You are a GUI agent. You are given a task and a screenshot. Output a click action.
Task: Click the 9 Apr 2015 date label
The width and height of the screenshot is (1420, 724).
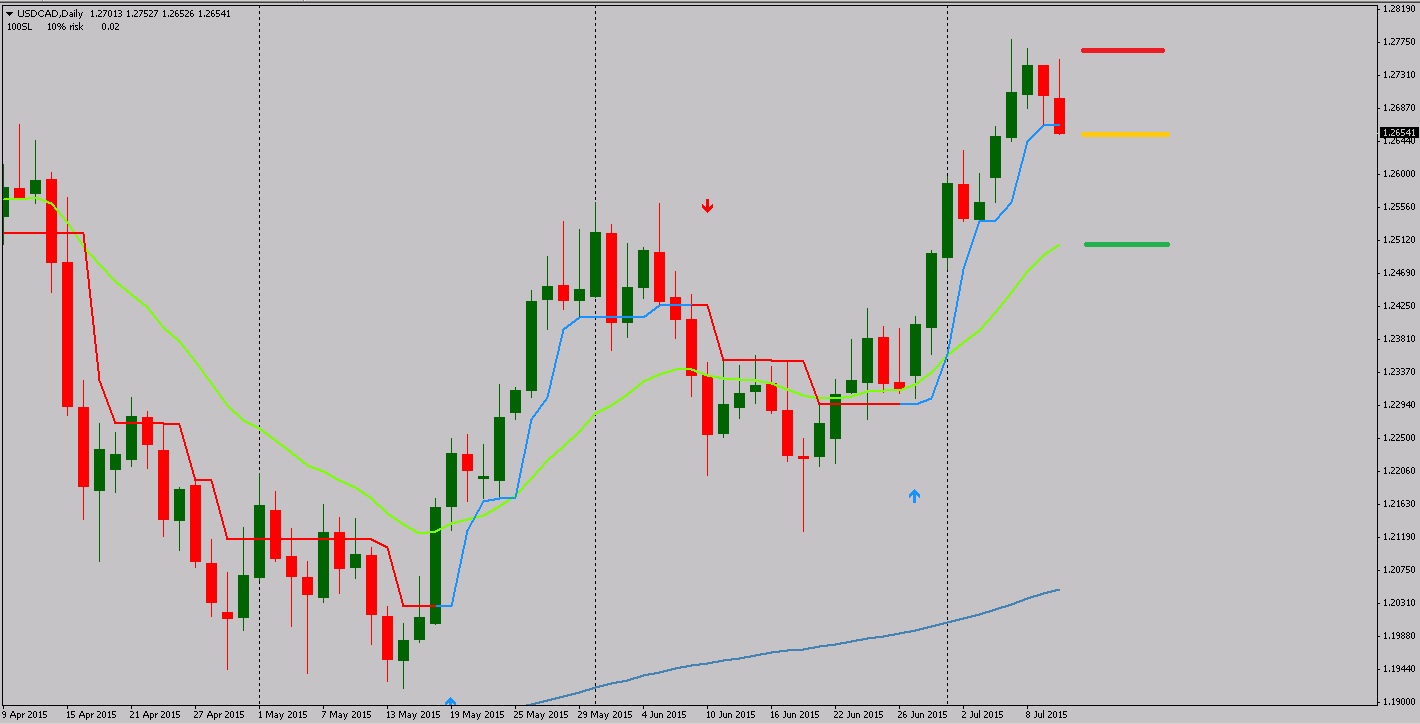click(25, 715)
